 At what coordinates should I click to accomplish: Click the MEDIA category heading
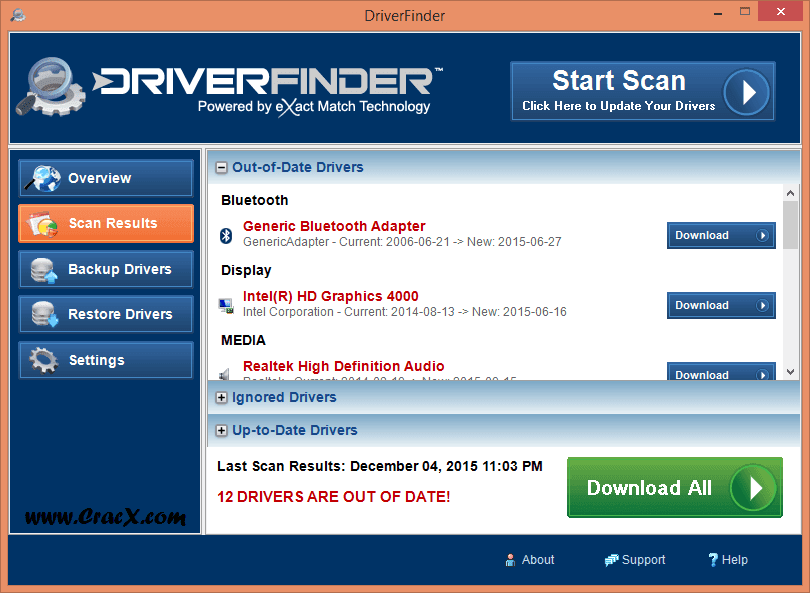243,340
